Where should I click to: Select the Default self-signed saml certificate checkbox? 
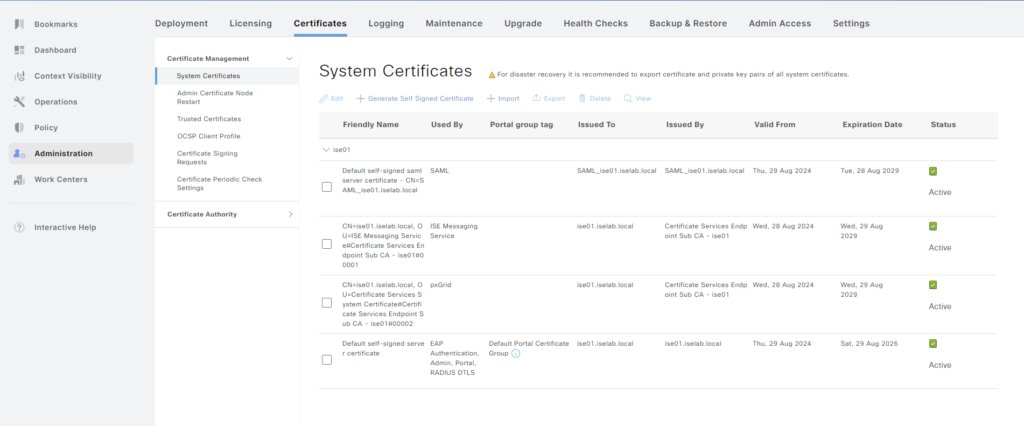pos(327,187)
